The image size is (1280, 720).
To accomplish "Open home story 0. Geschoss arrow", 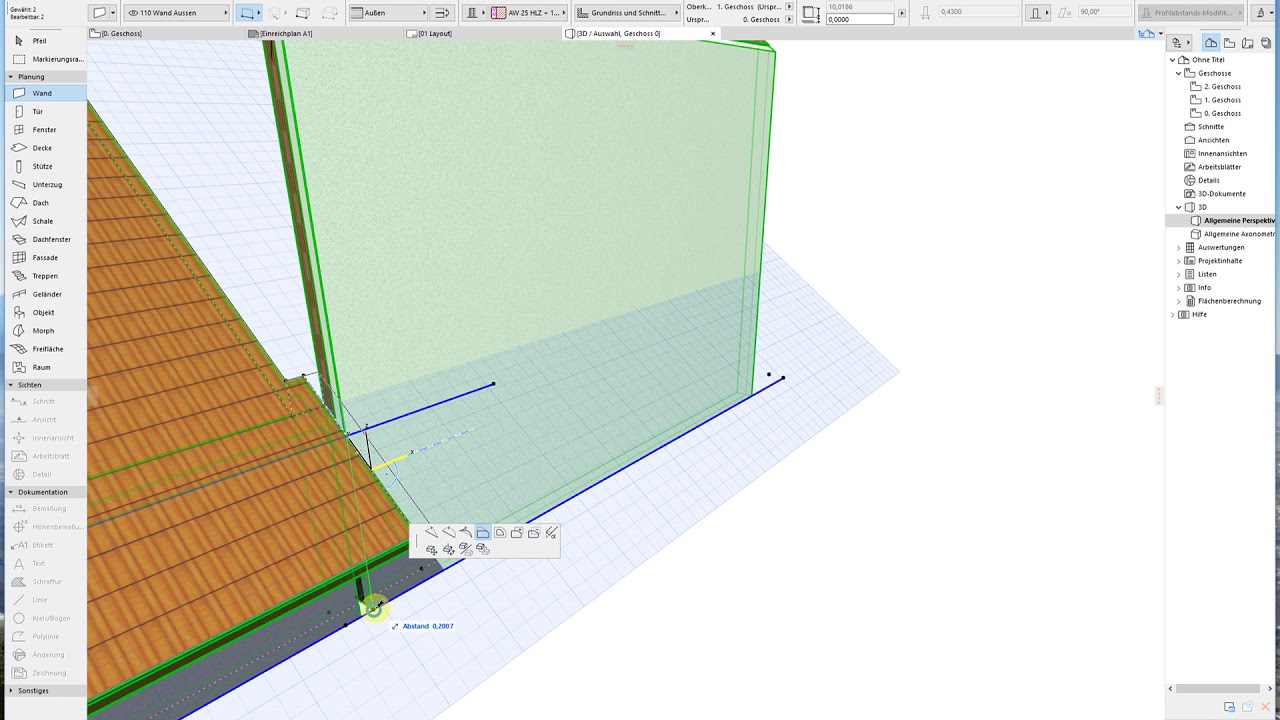I will [x=789, y=19].
